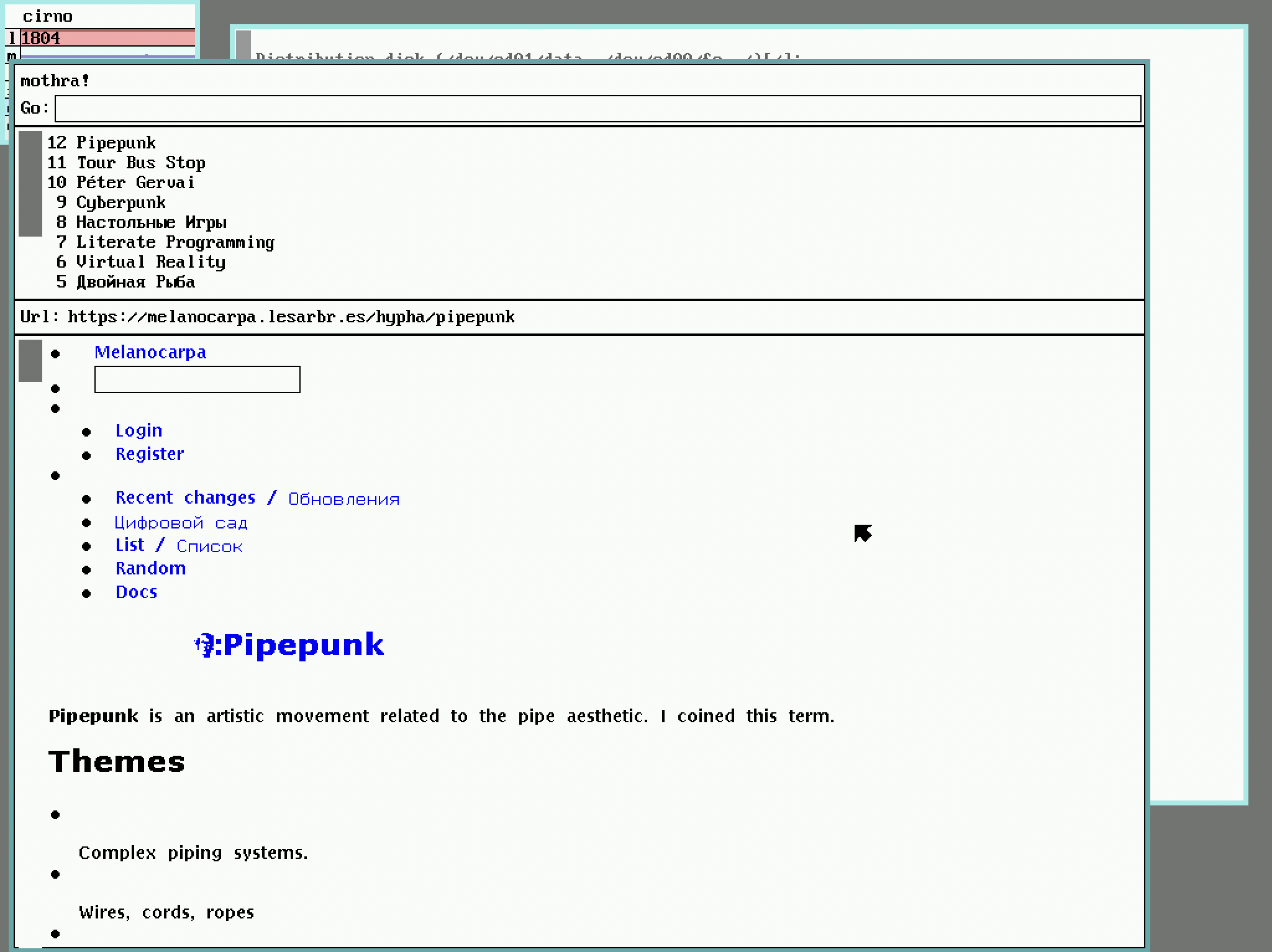
Task: Select history entry 10 Péter Gervai
Action: tap(121, 183)
